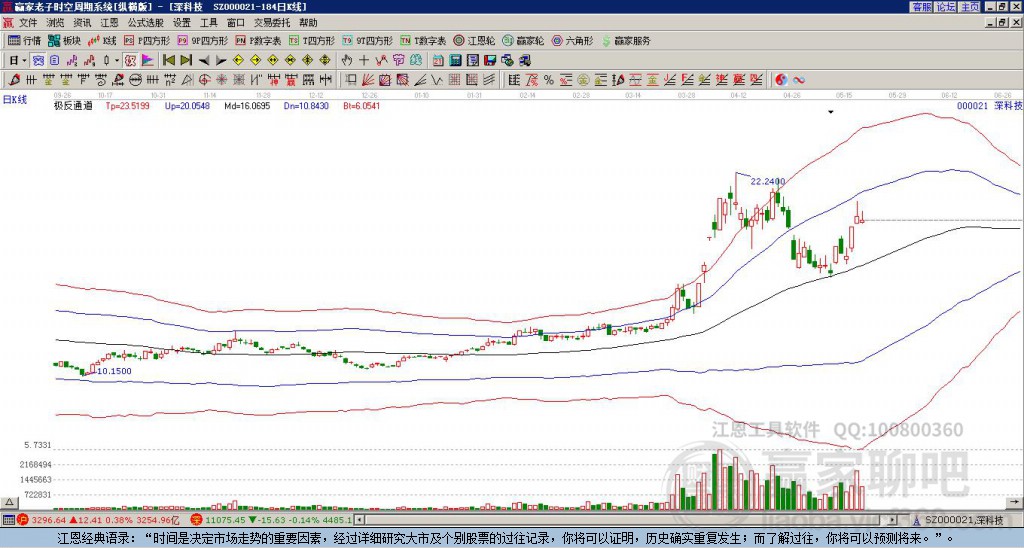Viewport: 1024px width, 548px height.
Task: Click the percent sign tool
Action: point(549,80)
